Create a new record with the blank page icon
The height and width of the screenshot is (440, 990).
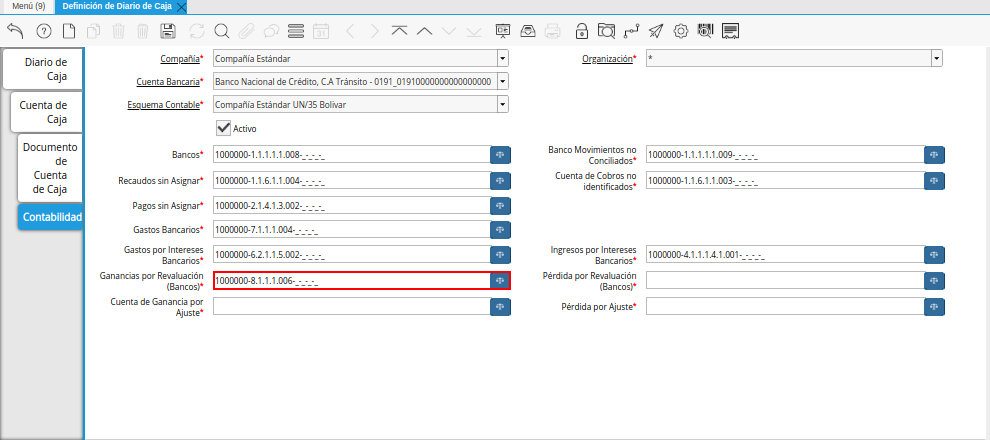tap(69, 31)
